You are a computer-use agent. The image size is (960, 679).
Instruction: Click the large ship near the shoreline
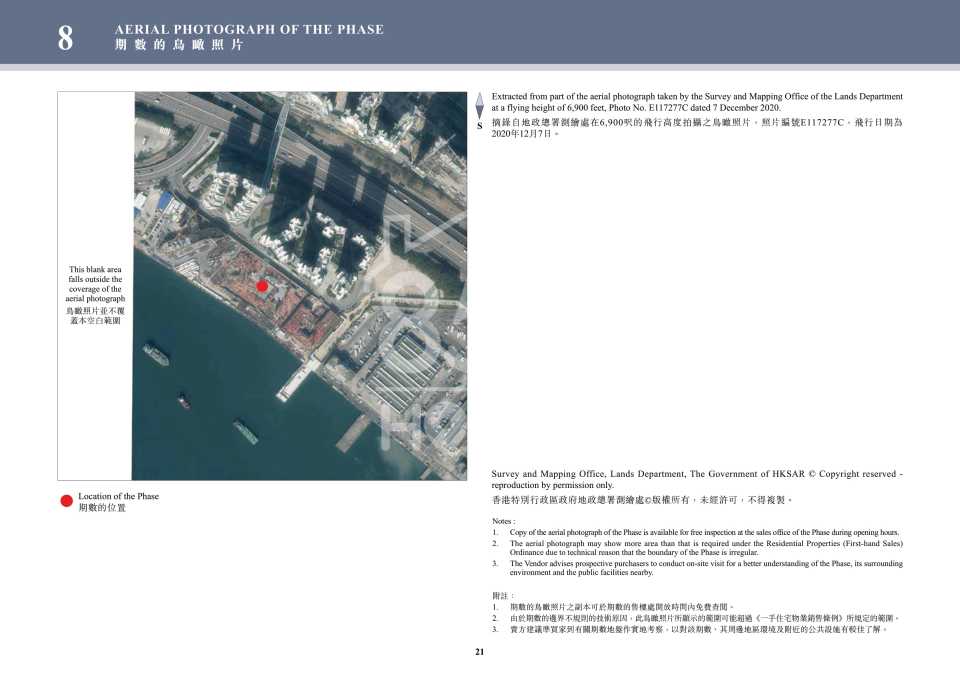coord(157,352)
